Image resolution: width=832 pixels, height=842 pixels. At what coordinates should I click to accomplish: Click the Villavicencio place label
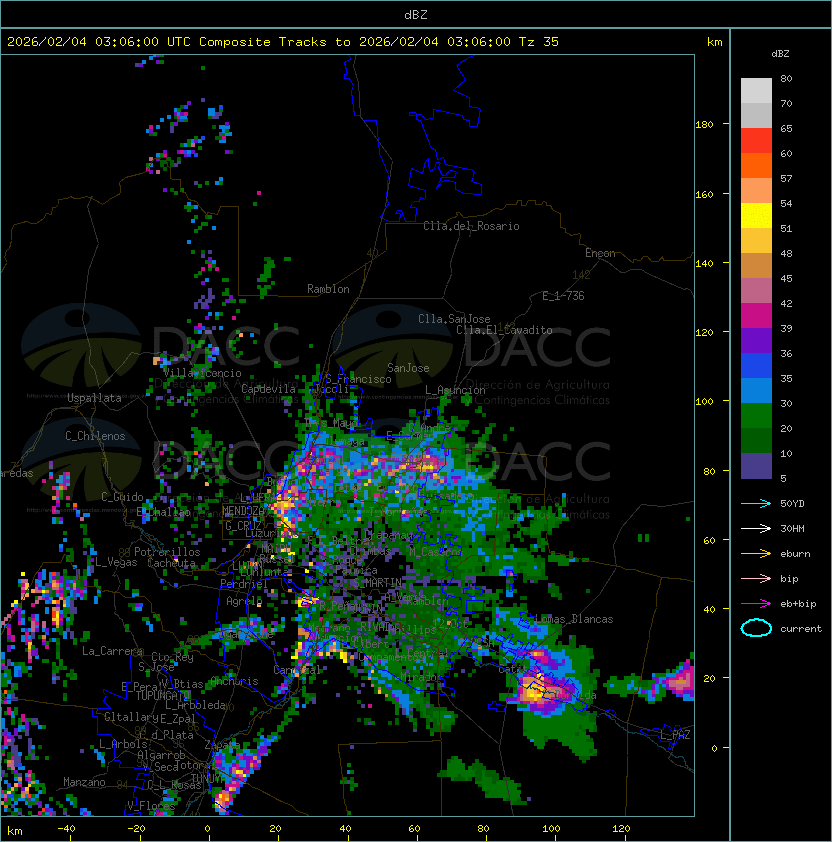point(202,373)
